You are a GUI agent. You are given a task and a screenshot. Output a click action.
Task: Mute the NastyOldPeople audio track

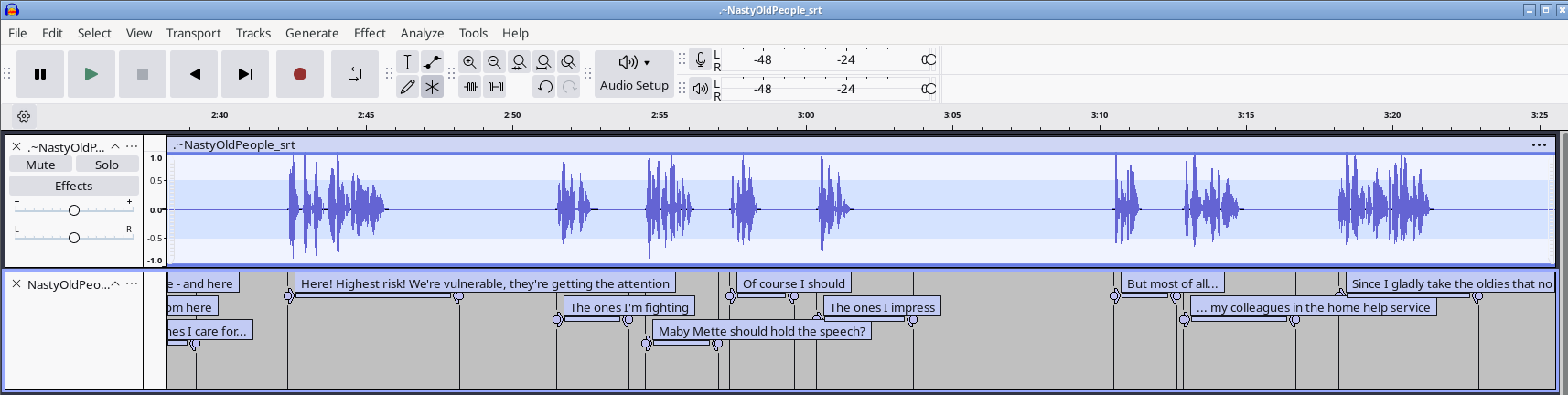pyautogui.click(x=40, y=165)
